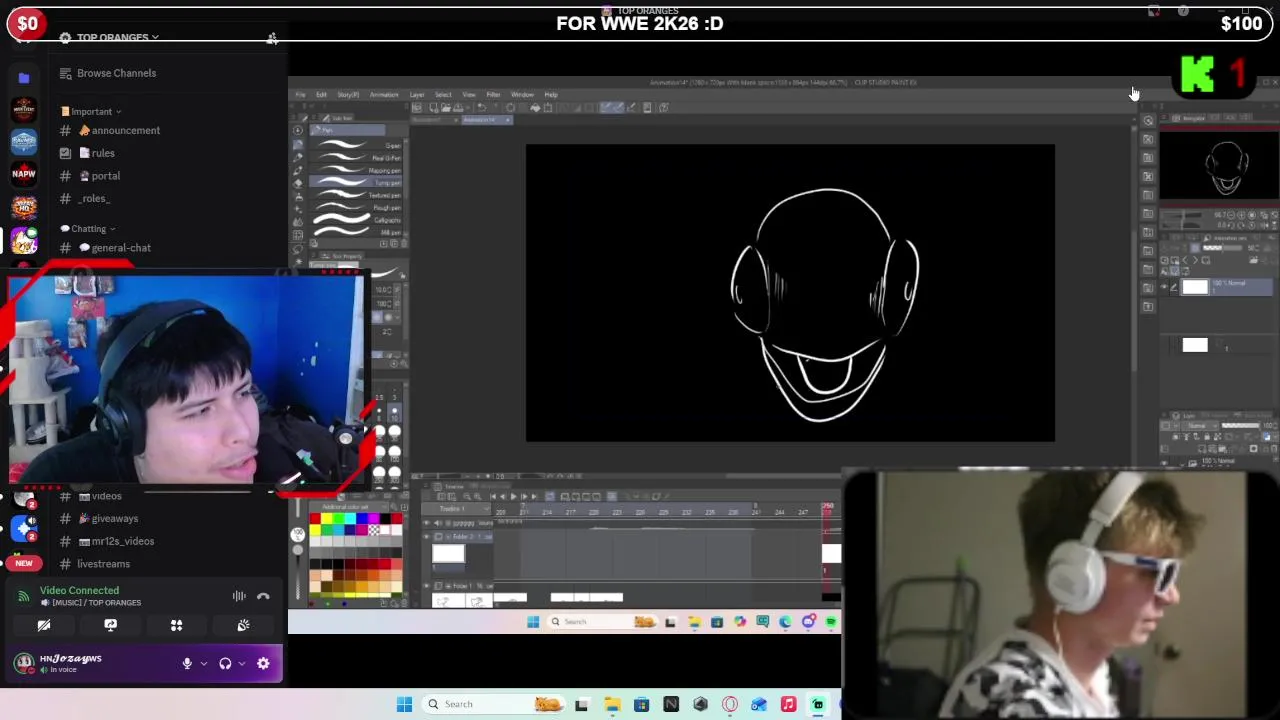This screenshot has height=720, width=1280.
Task: Share your screen in Discord
Action: click(x=110, y=625)
